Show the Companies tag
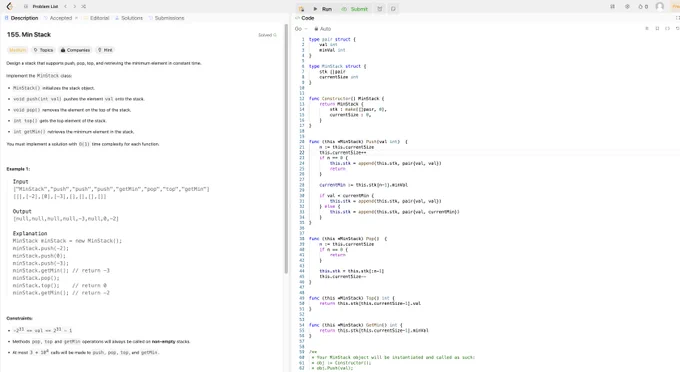 (x=75, y=50)
